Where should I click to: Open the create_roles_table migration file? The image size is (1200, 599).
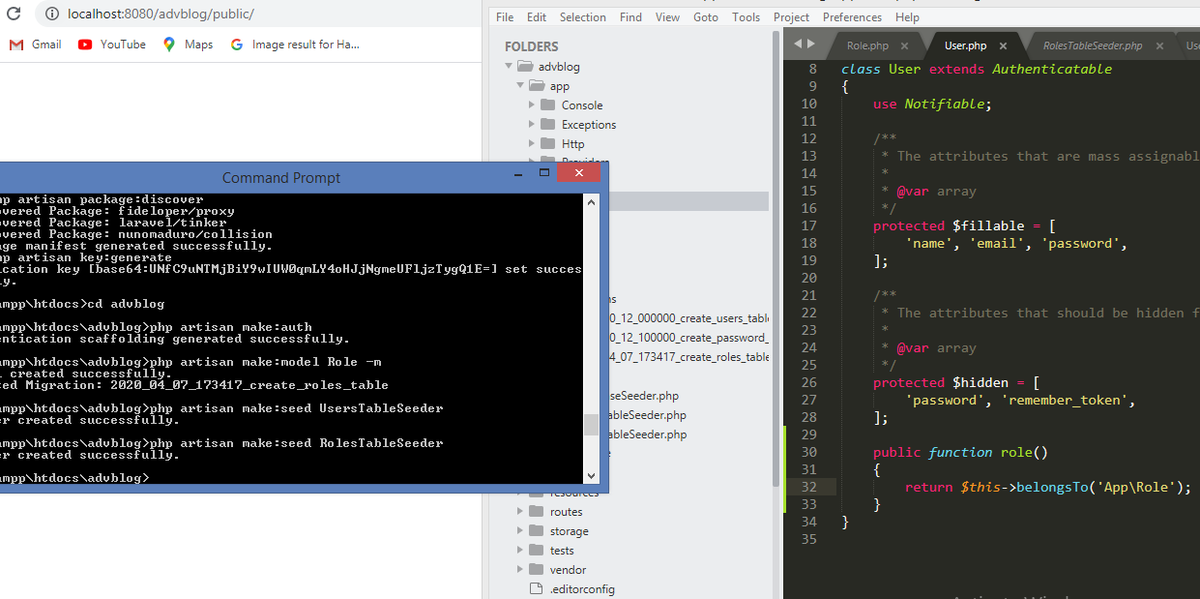pyautogui.click(x=689, y=357)
